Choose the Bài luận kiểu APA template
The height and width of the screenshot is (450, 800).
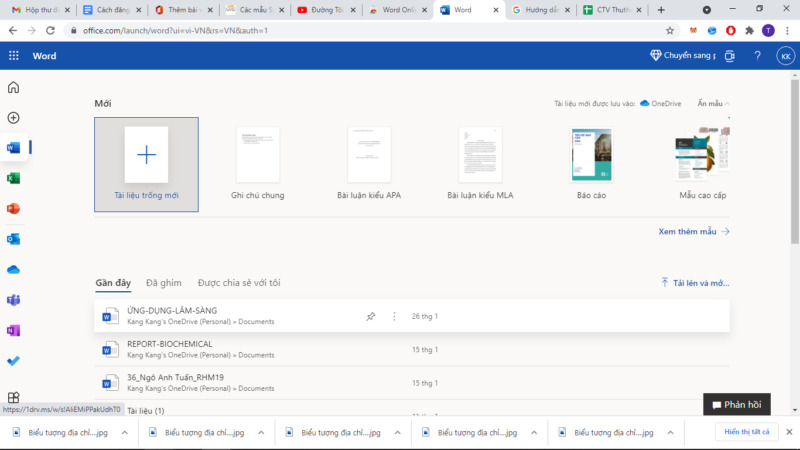pos(369,164)
